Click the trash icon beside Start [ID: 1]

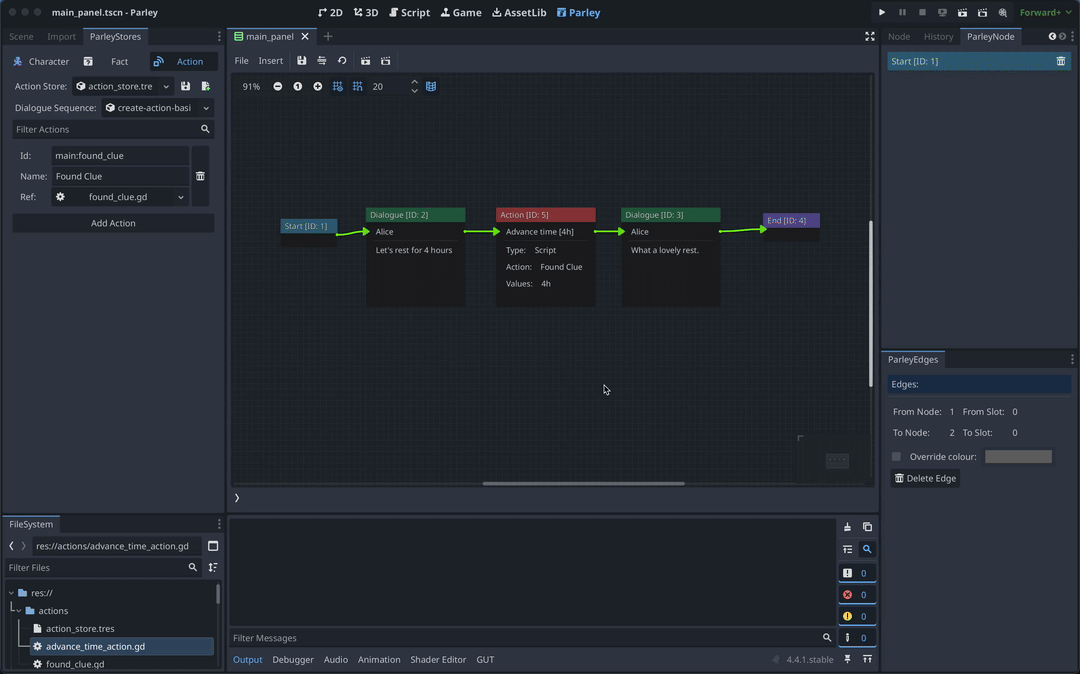(x=1061, y=62)
